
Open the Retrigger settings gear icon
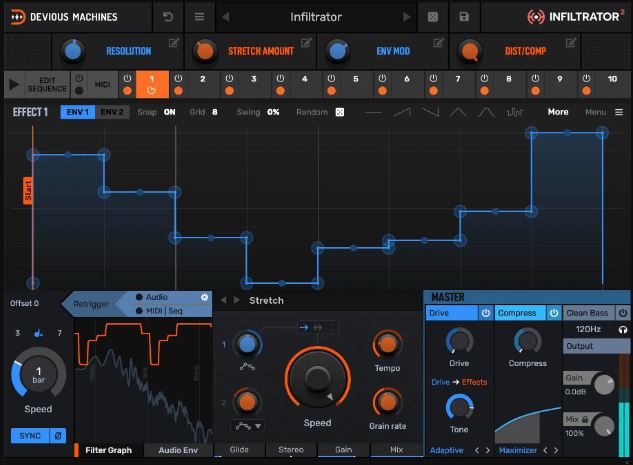(x=205, y=297)
